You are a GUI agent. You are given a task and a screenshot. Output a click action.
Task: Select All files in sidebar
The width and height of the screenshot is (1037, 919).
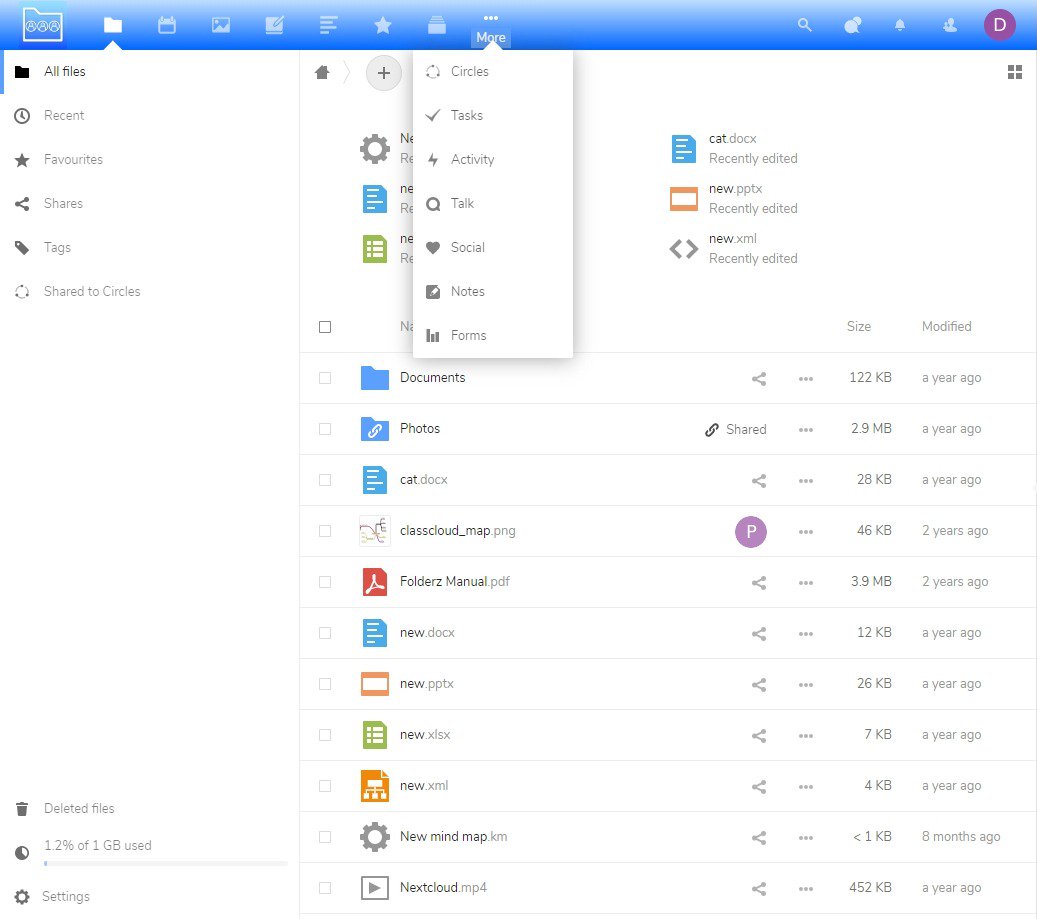[149, 71]
